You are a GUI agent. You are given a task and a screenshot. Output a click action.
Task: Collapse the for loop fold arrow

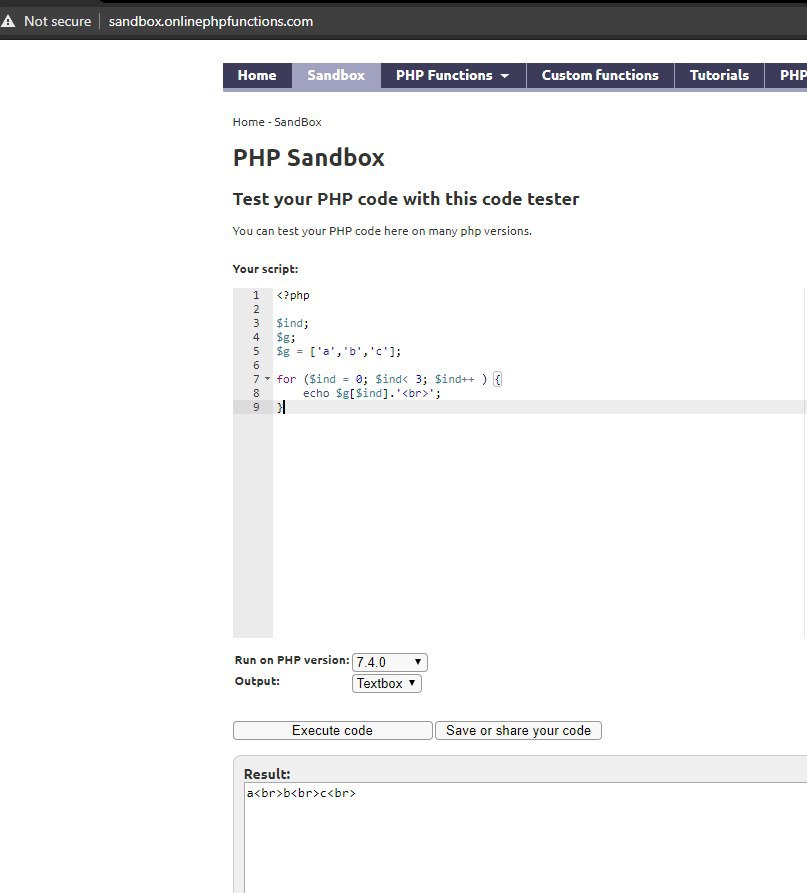click(268, 379)
